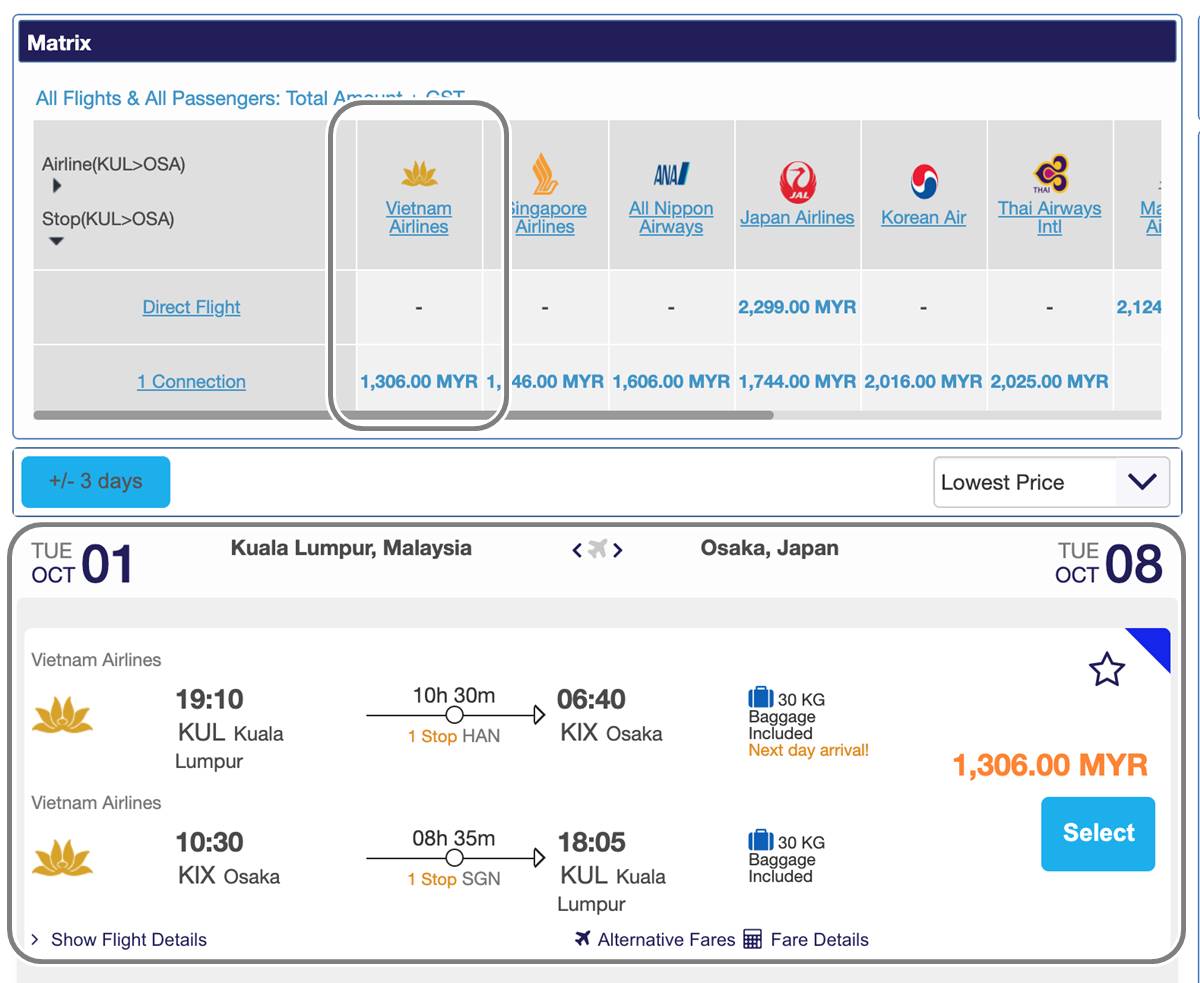1200x983 pixels.
Task: Select the 1,306.00 MYR Vietnam Airlines matrix fare
Action: [x=419, y=382]
